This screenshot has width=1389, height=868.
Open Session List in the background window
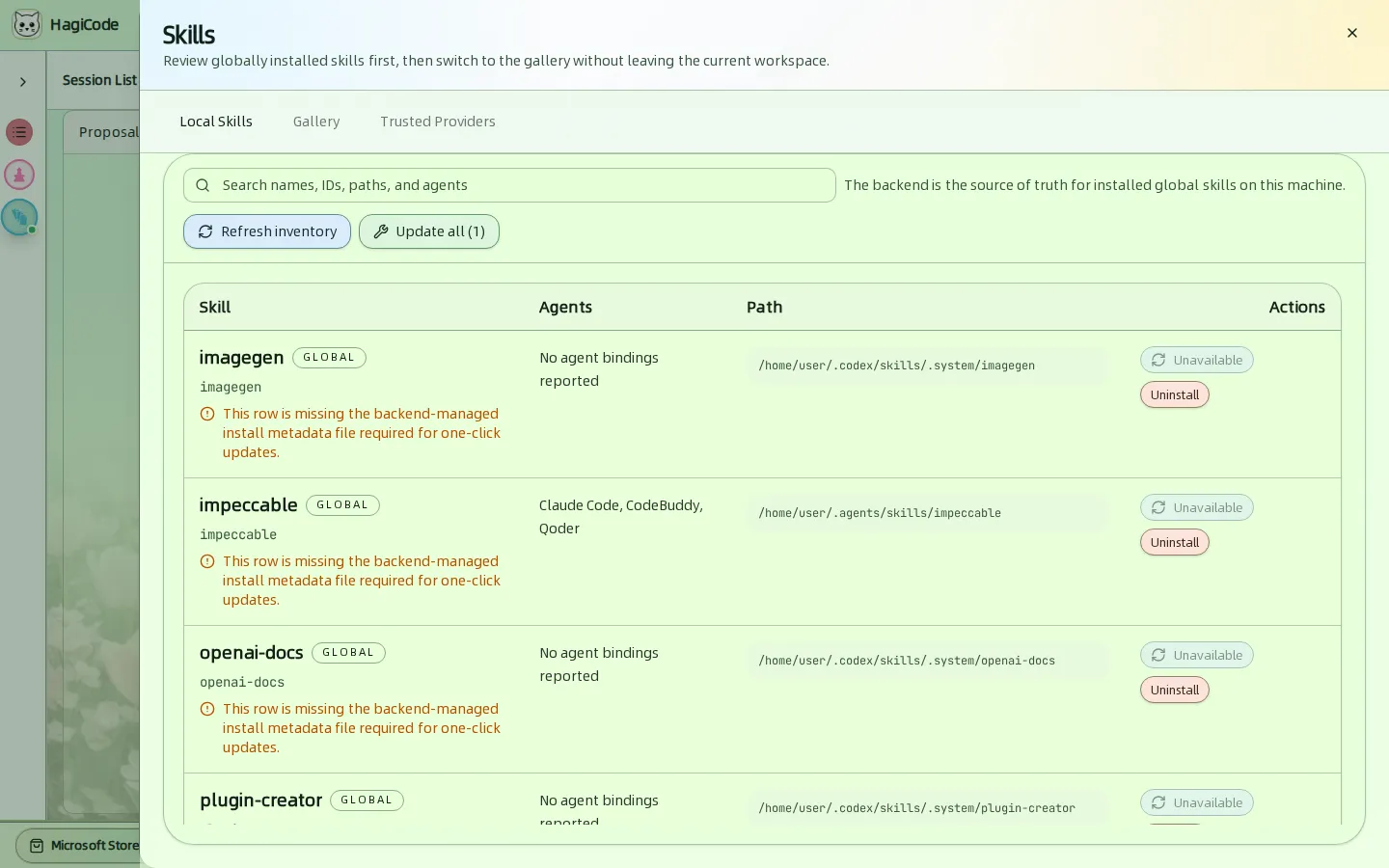click(99, 80)
